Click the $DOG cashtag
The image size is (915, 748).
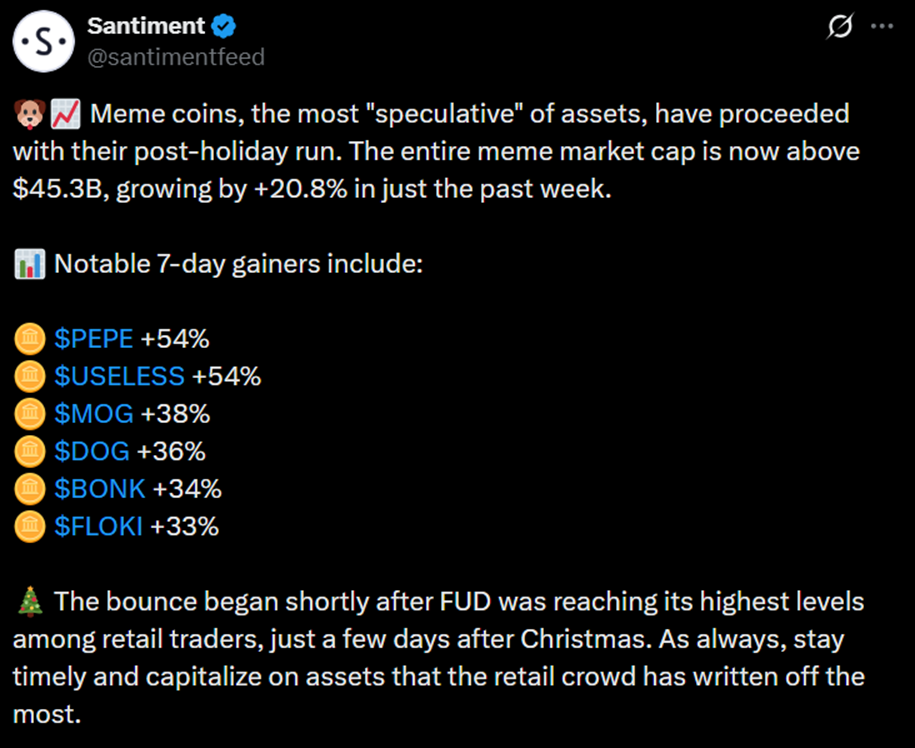(x=91, y=451)
